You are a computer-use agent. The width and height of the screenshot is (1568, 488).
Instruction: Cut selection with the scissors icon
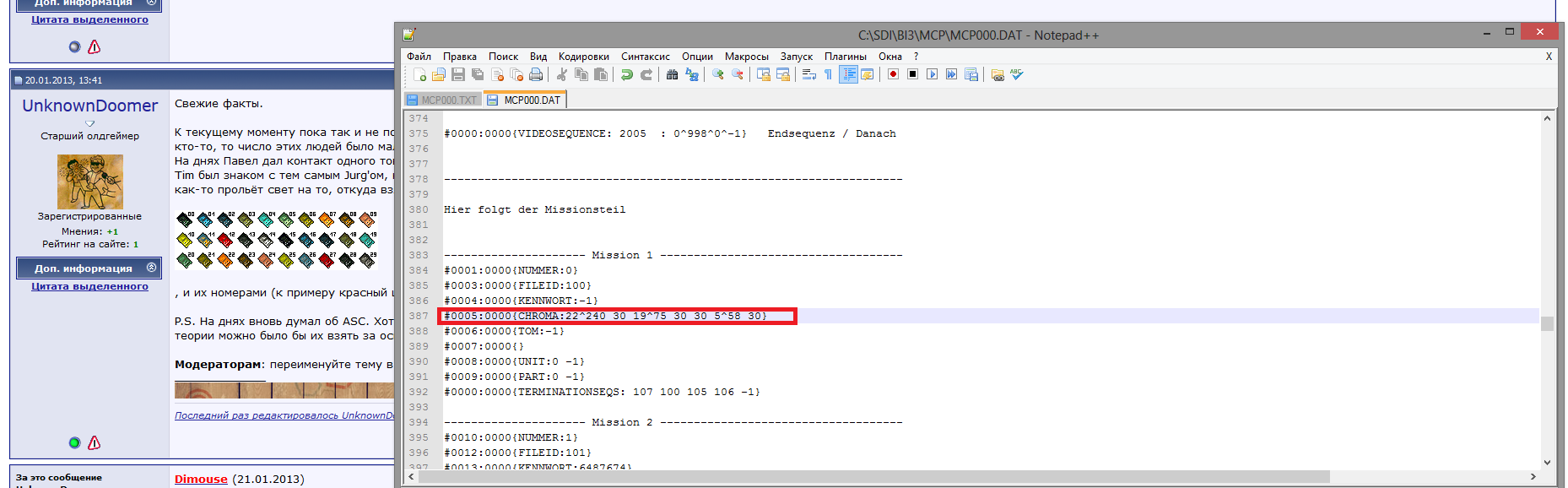pos(561,74)
